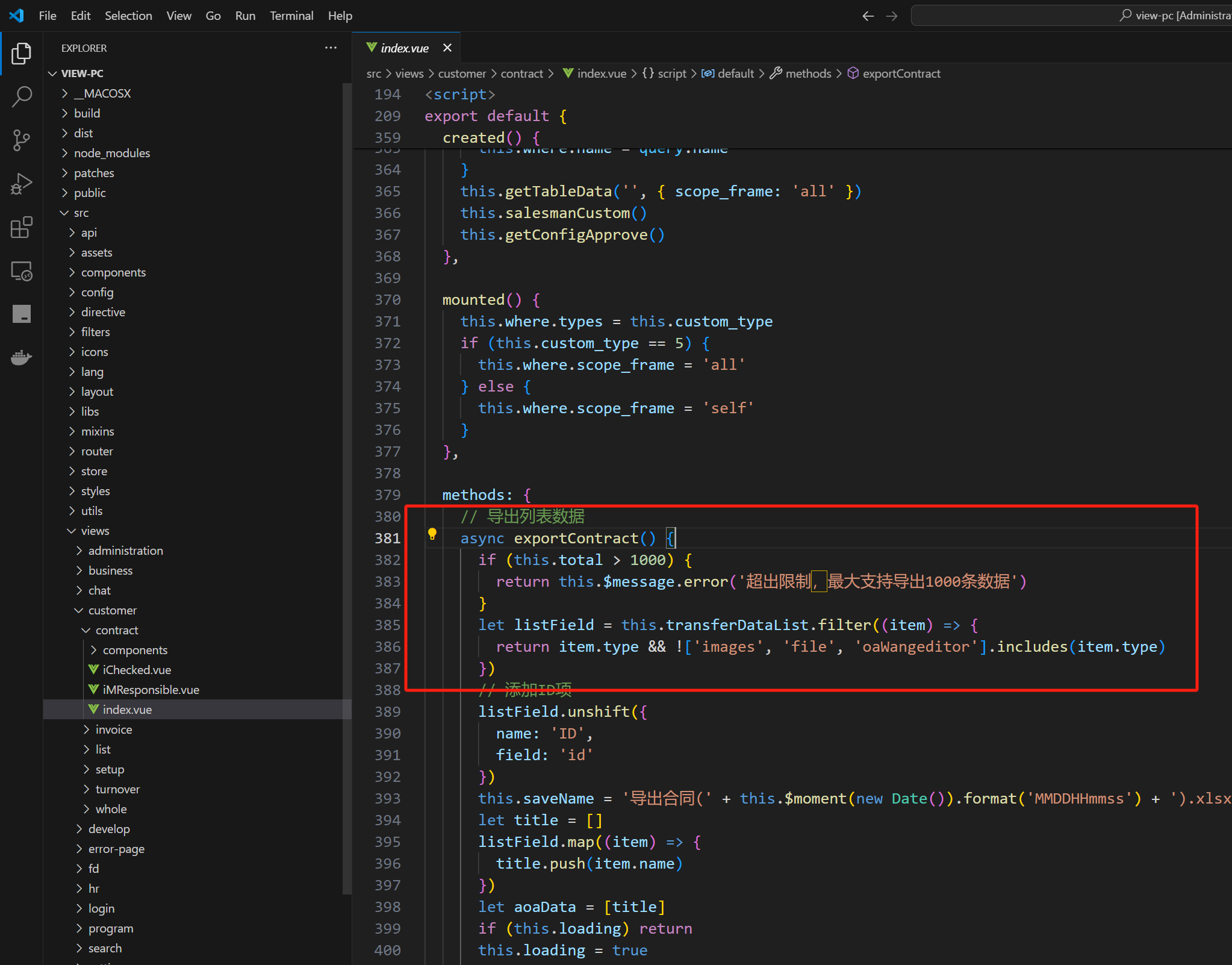Image resolution: width=1232 pixels, height=965 pixels.
Task: Open the Search view icon
Action: tap(22, 96)
